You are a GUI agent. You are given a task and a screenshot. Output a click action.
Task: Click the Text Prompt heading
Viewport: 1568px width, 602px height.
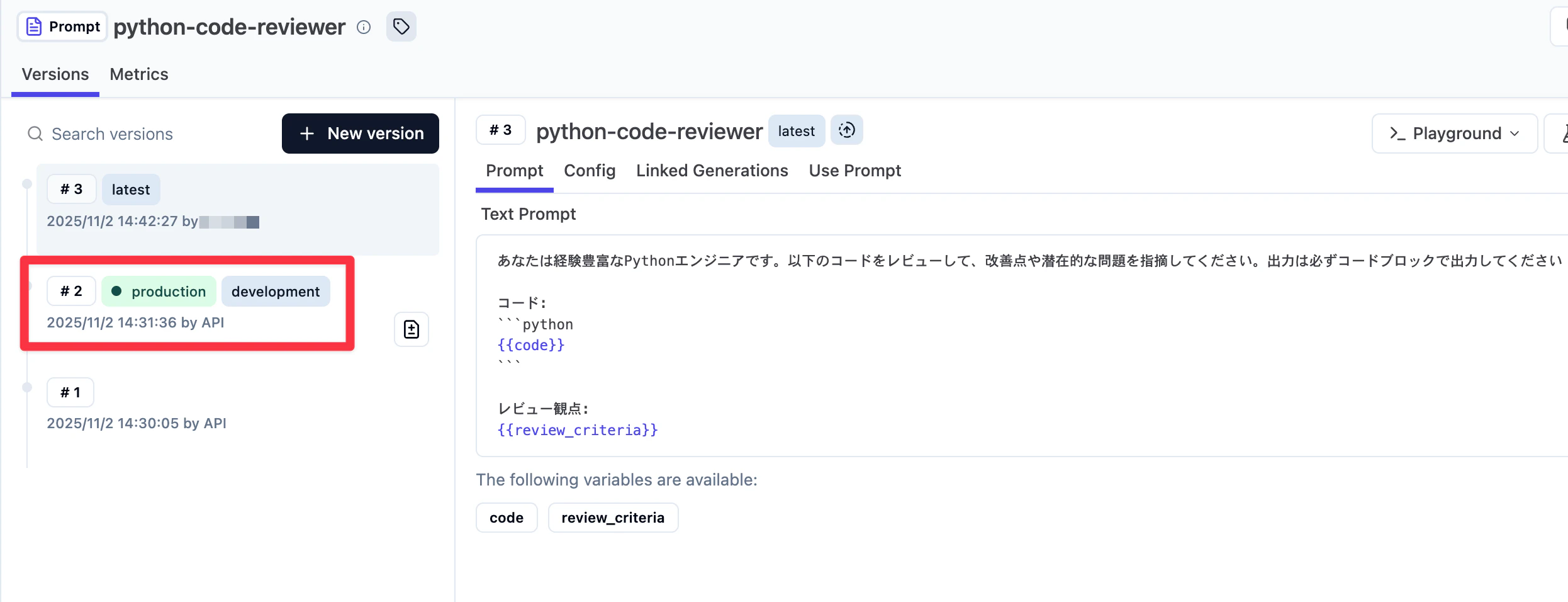(529, 214)
